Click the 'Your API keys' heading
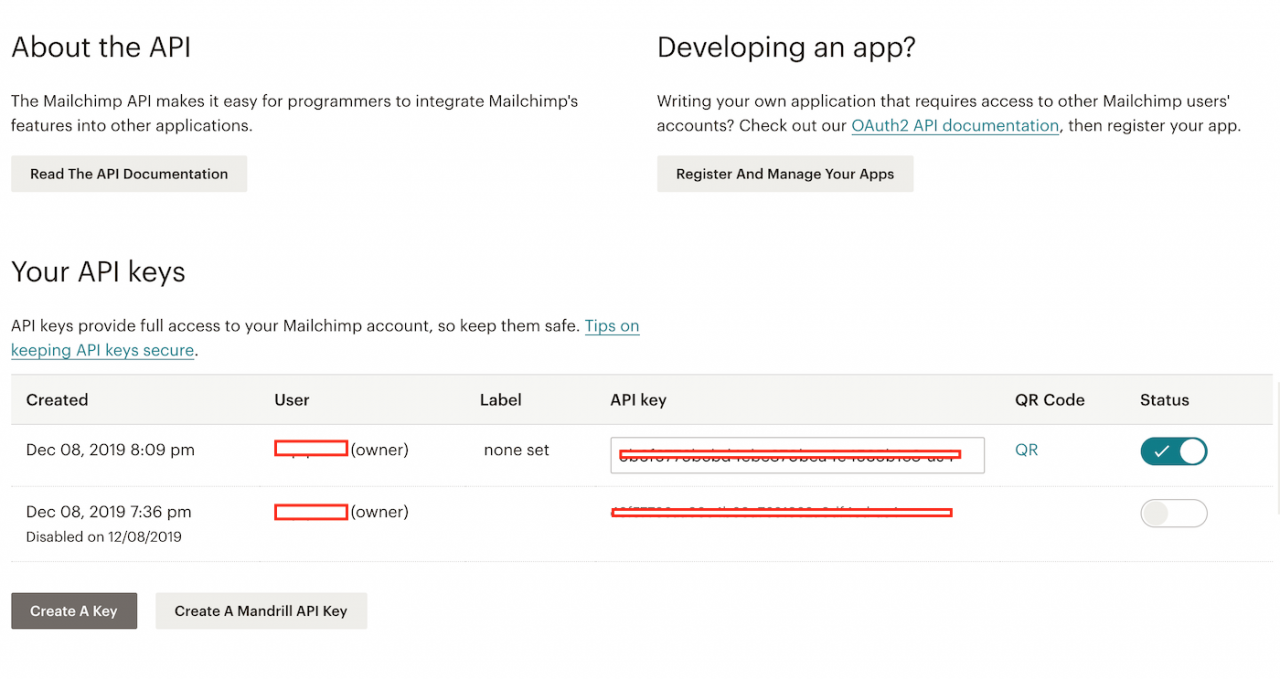The width and height of the screenshot is (1280, 679). tap(98, 272)
